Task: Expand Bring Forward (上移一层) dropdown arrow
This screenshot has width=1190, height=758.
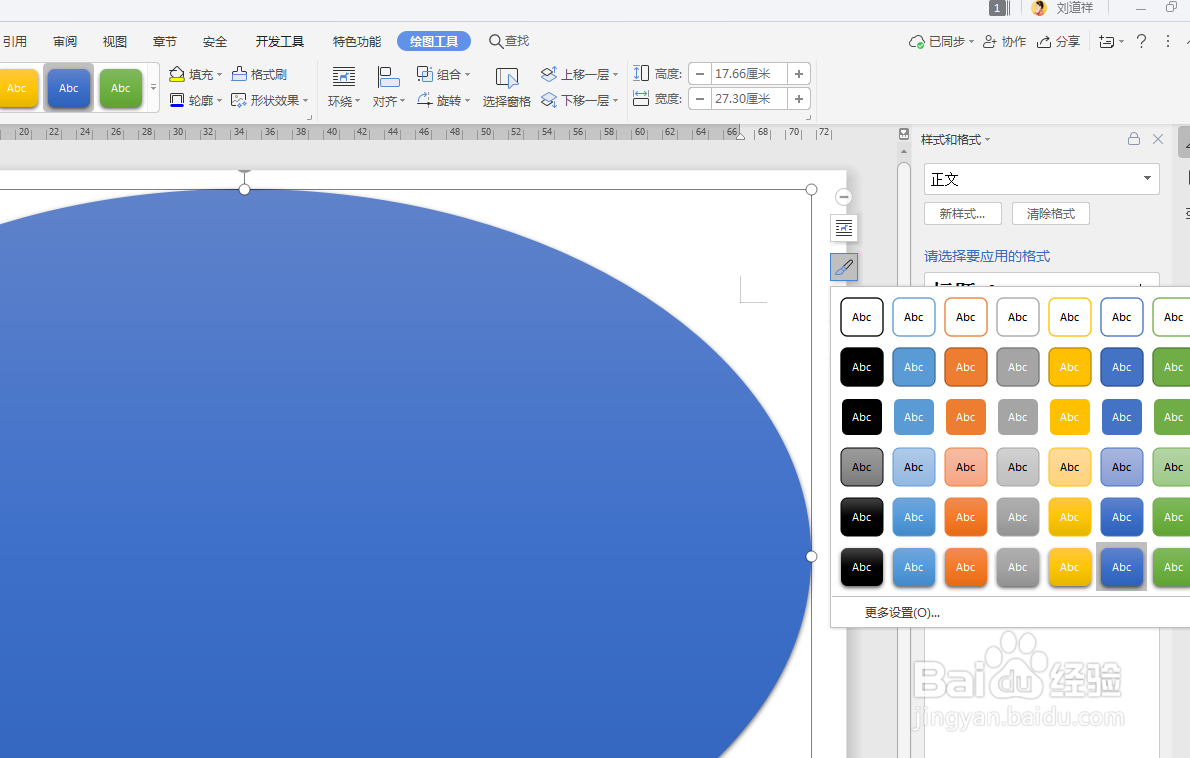Action: pyautogui.click(x=615, y=74)
